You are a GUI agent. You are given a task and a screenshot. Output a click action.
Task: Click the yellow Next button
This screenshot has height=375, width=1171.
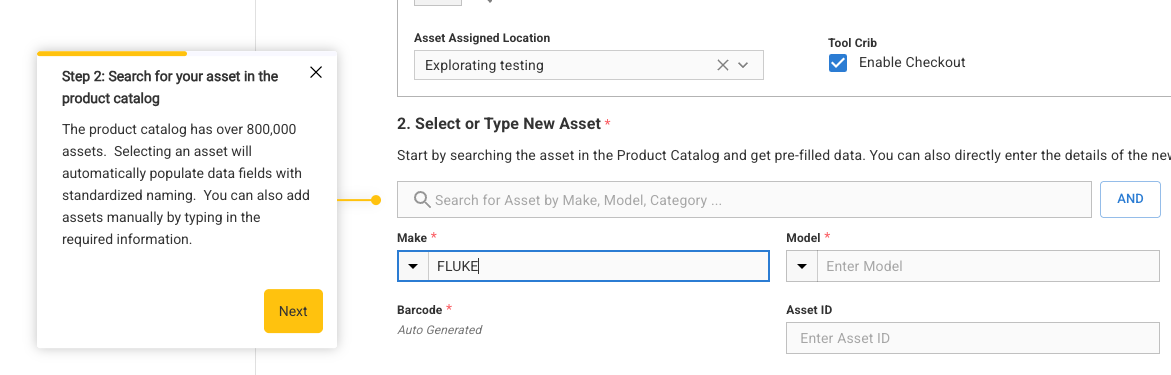(x=293, y=311)
